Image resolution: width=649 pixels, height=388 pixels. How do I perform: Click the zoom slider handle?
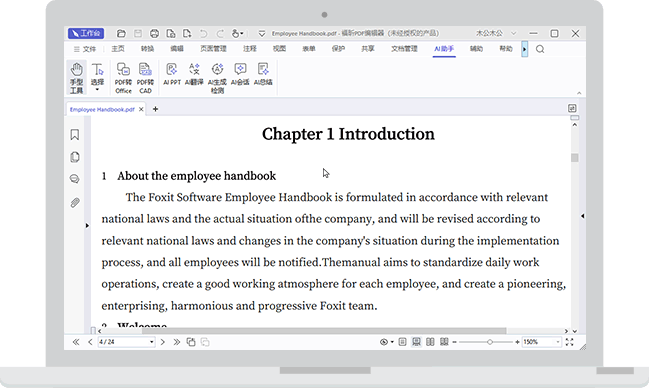(490, 342)
